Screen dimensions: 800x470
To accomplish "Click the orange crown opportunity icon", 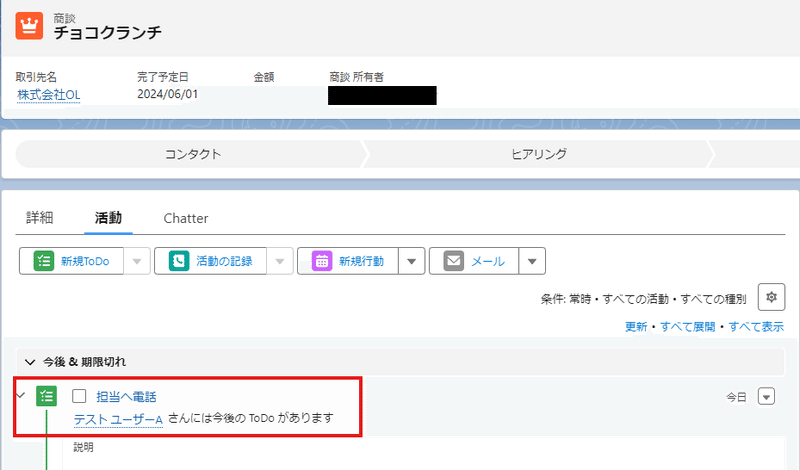I will (x=29, y=26).
